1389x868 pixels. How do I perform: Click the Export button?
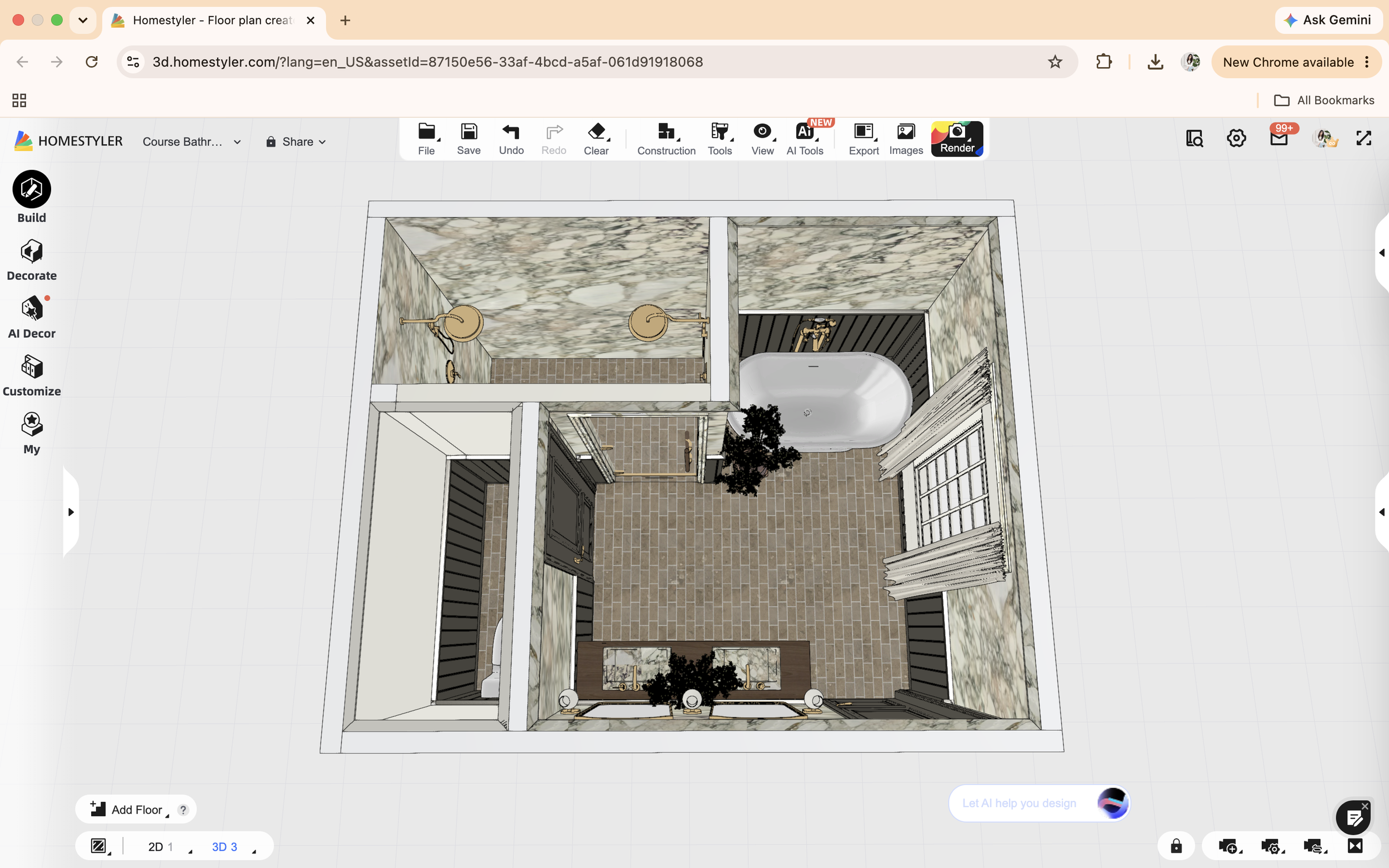point(863,139)
